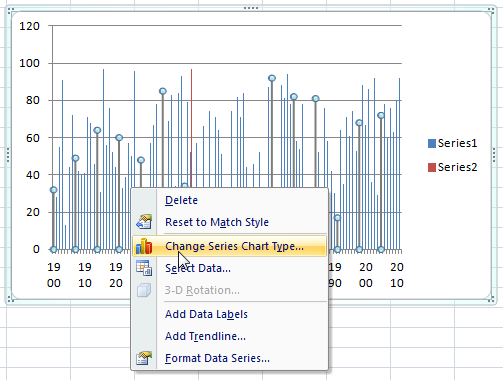This screenshot has height=380, width=503.
Task: Open Select Data... menu entry
Action: tap(198, 268)
